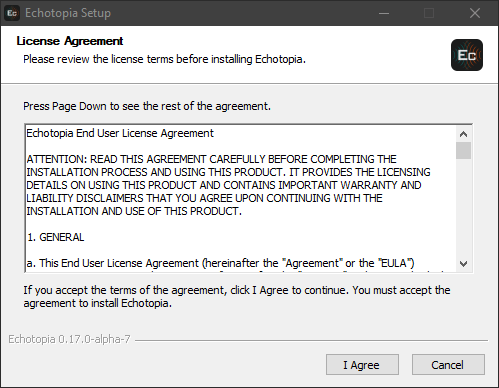Click the license scrollbar up arrow
The height and width of the screenshot is (388, 499).
pyautogui.click(x=463, y=134)
